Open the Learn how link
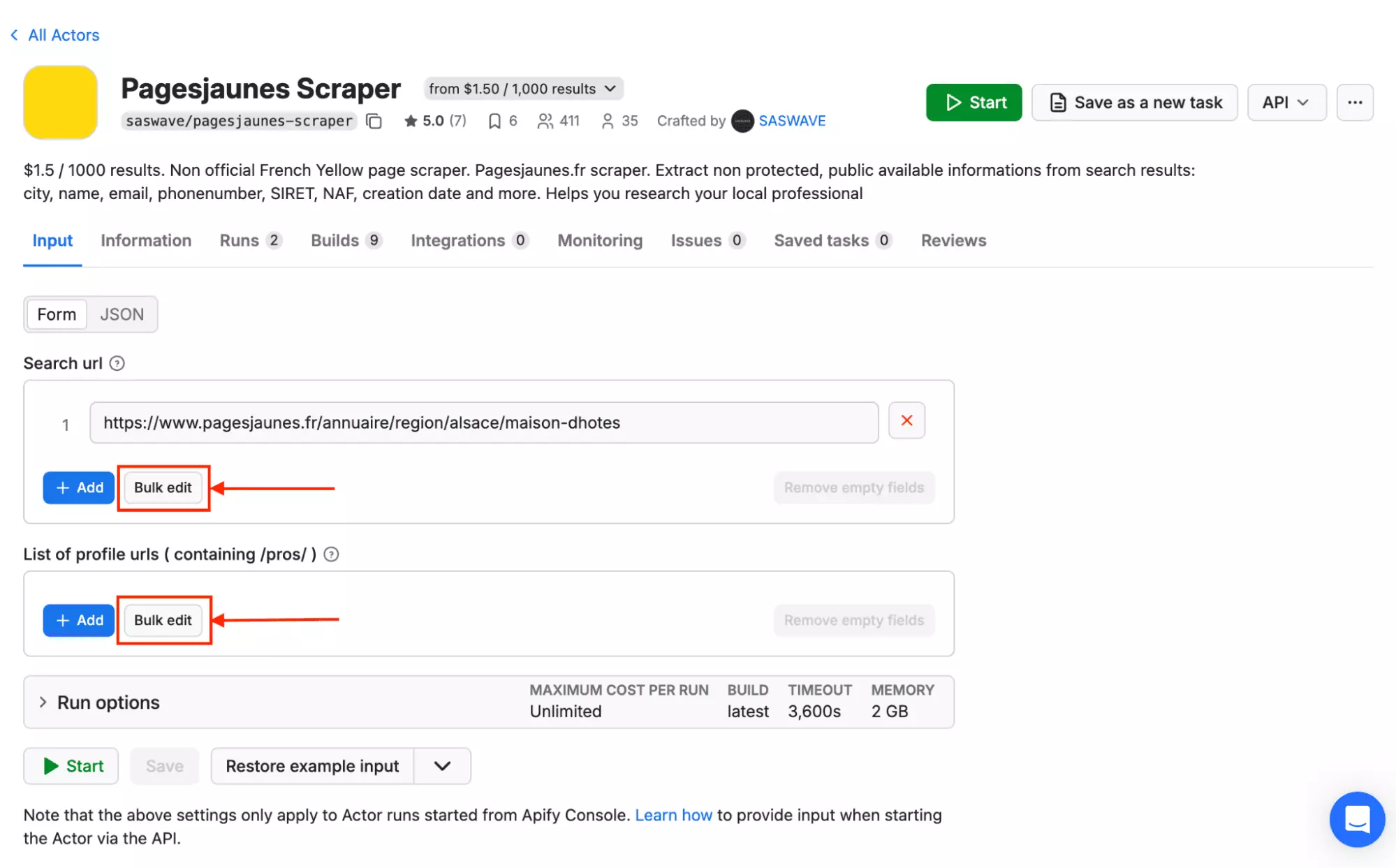This screenshot has height=868, width=1396. 673,815
